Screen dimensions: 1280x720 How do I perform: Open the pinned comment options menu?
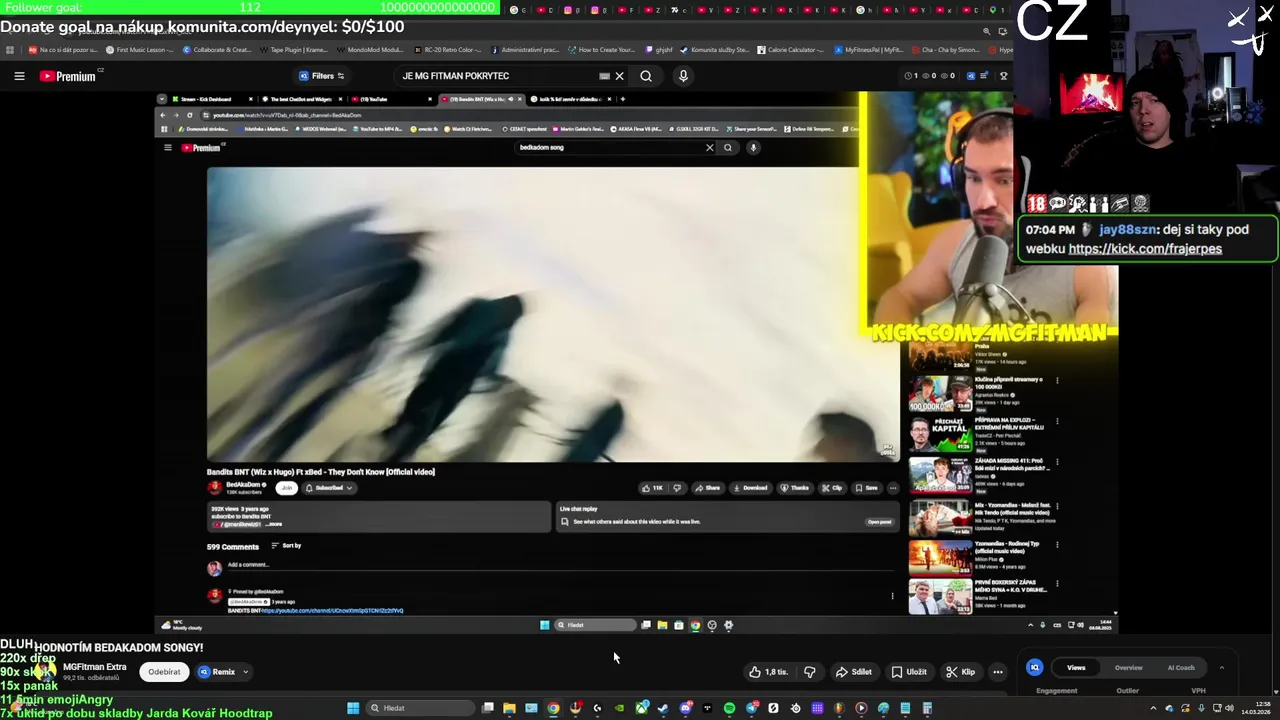(x=892, y=596)
